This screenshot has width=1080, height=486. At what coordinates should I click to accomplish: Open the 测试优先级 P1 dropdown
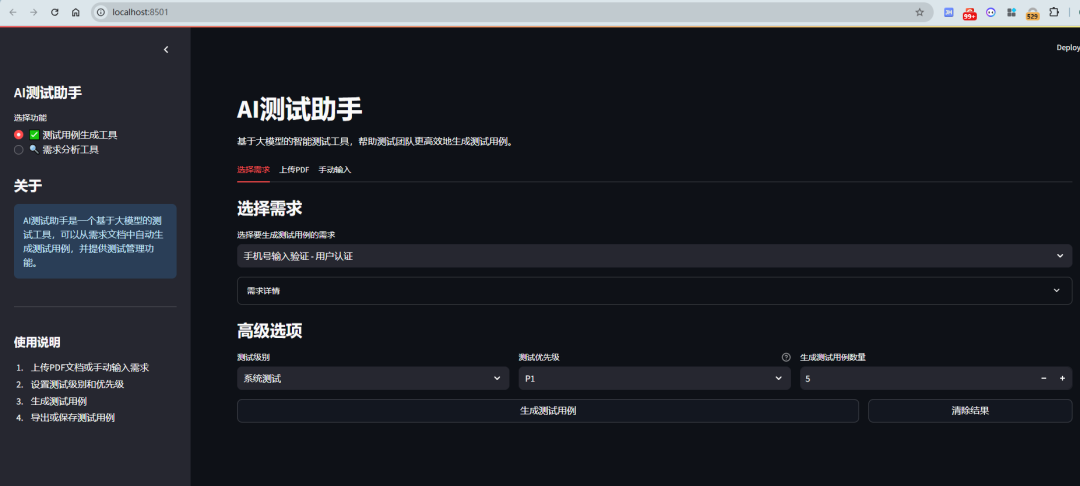tap(654, 378)
